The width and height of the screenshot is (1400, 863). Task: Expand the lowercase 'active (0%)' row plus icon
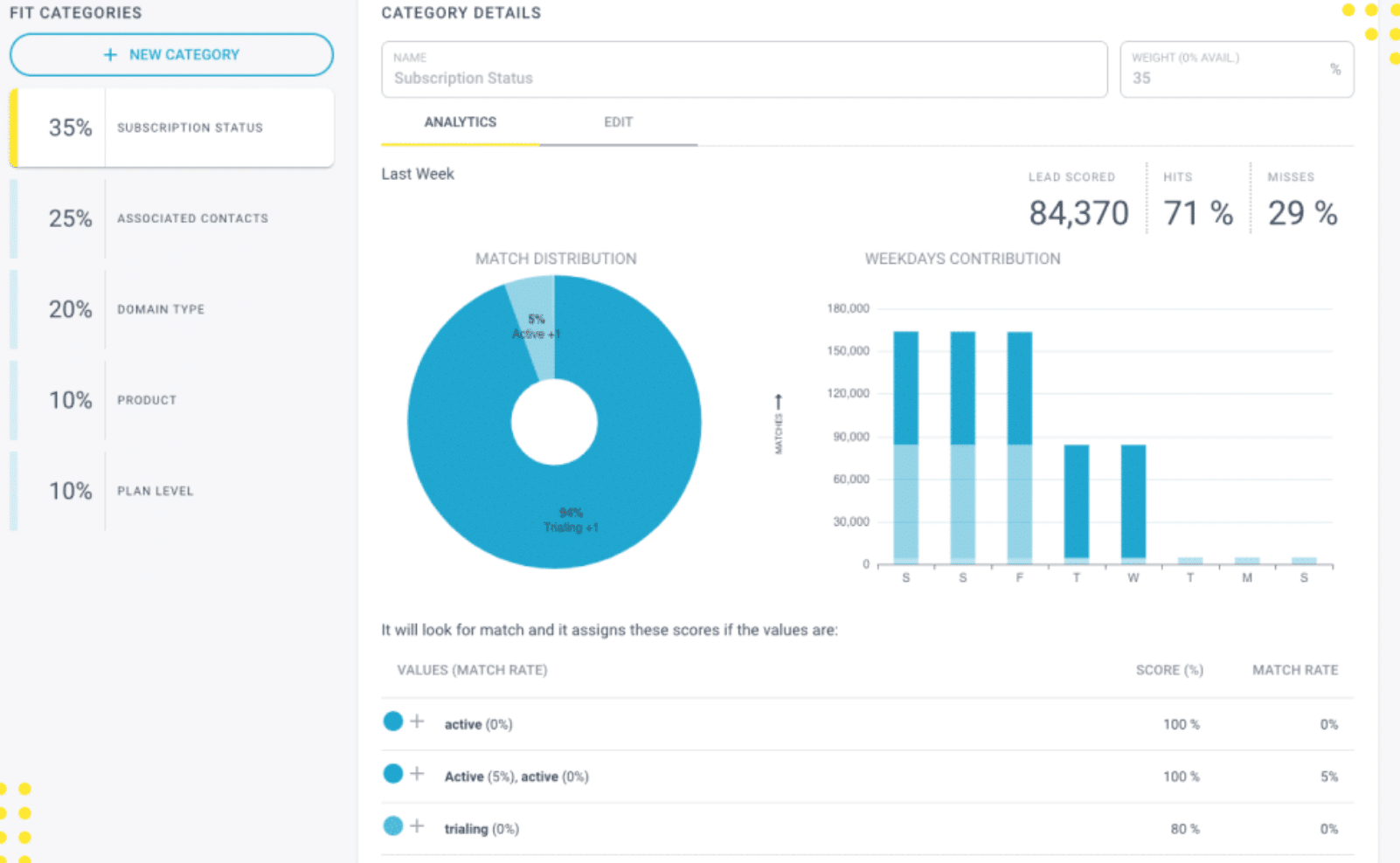coord(418,721)
